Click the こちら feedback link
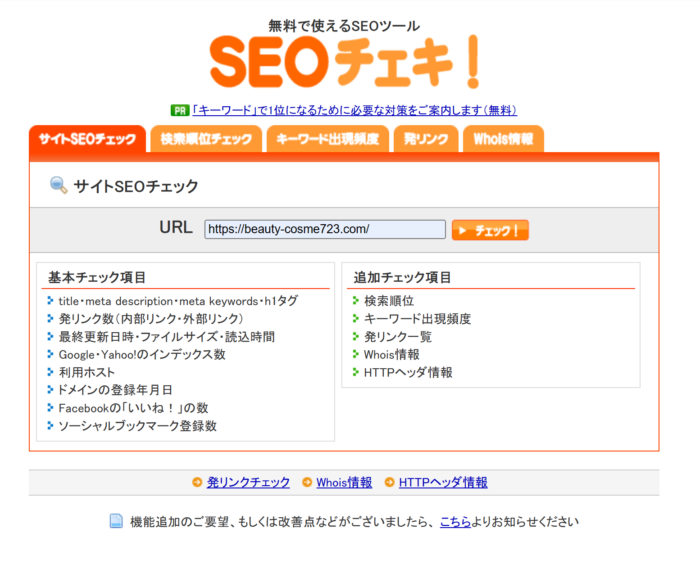 pyautogui.click(x=455, y=521)
